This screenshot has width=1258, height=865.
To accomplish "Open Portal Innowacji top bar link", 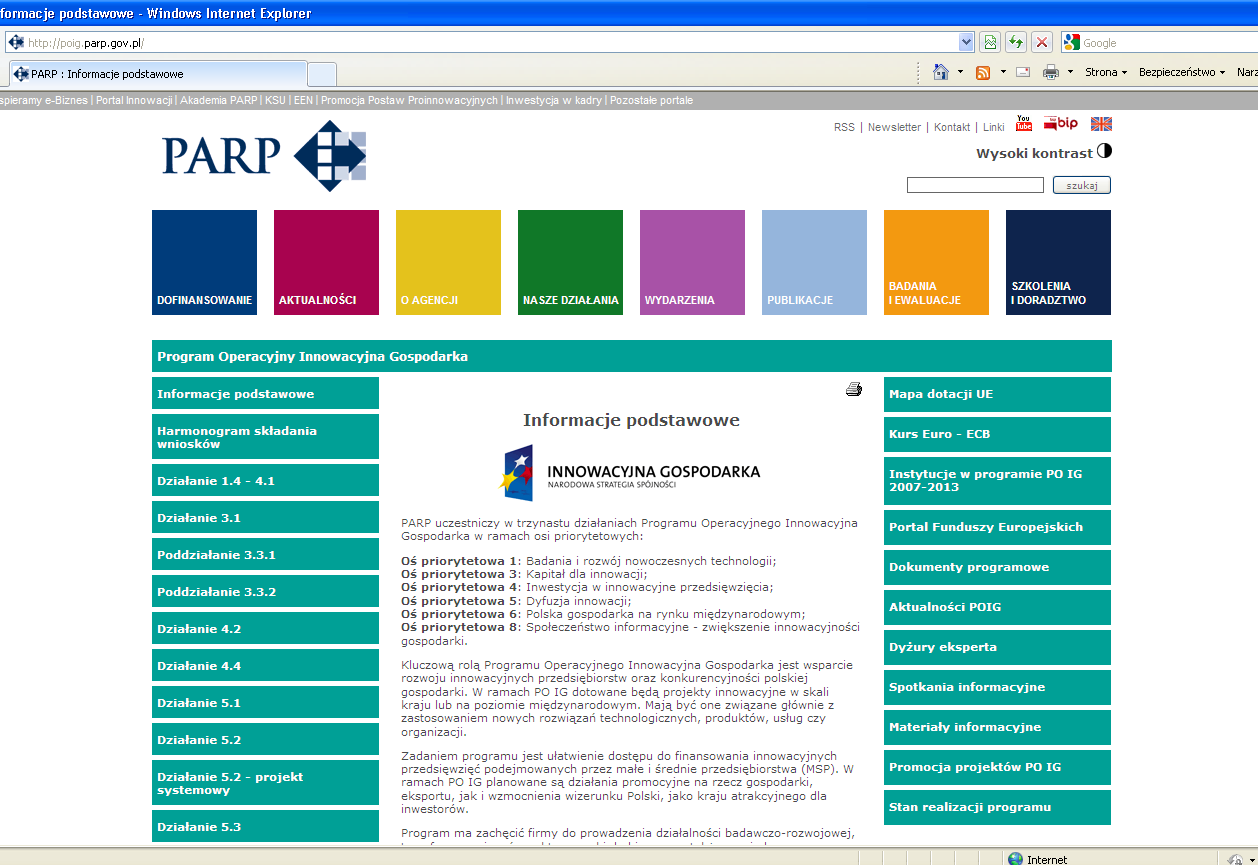I will (x=135, y=100).
